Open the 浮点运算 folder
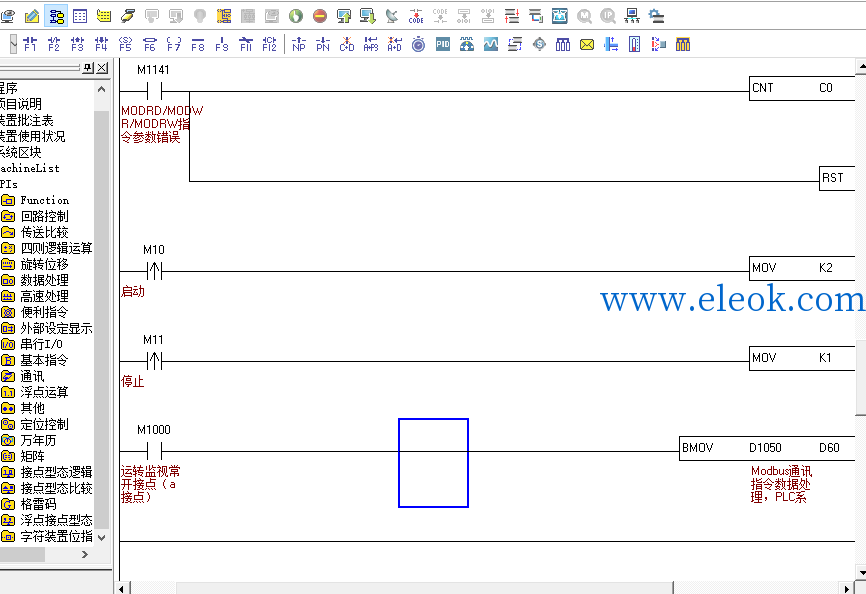The width and height of the screenshot is (866, 594). 44,392
